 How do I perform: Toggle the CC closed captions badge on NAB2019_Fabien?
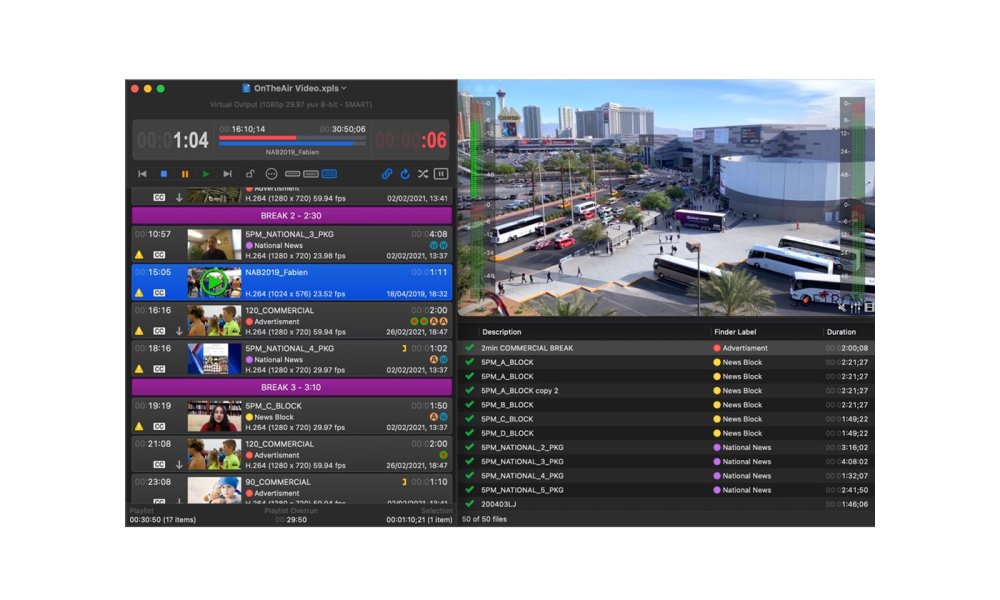click(x=160, y=293)
